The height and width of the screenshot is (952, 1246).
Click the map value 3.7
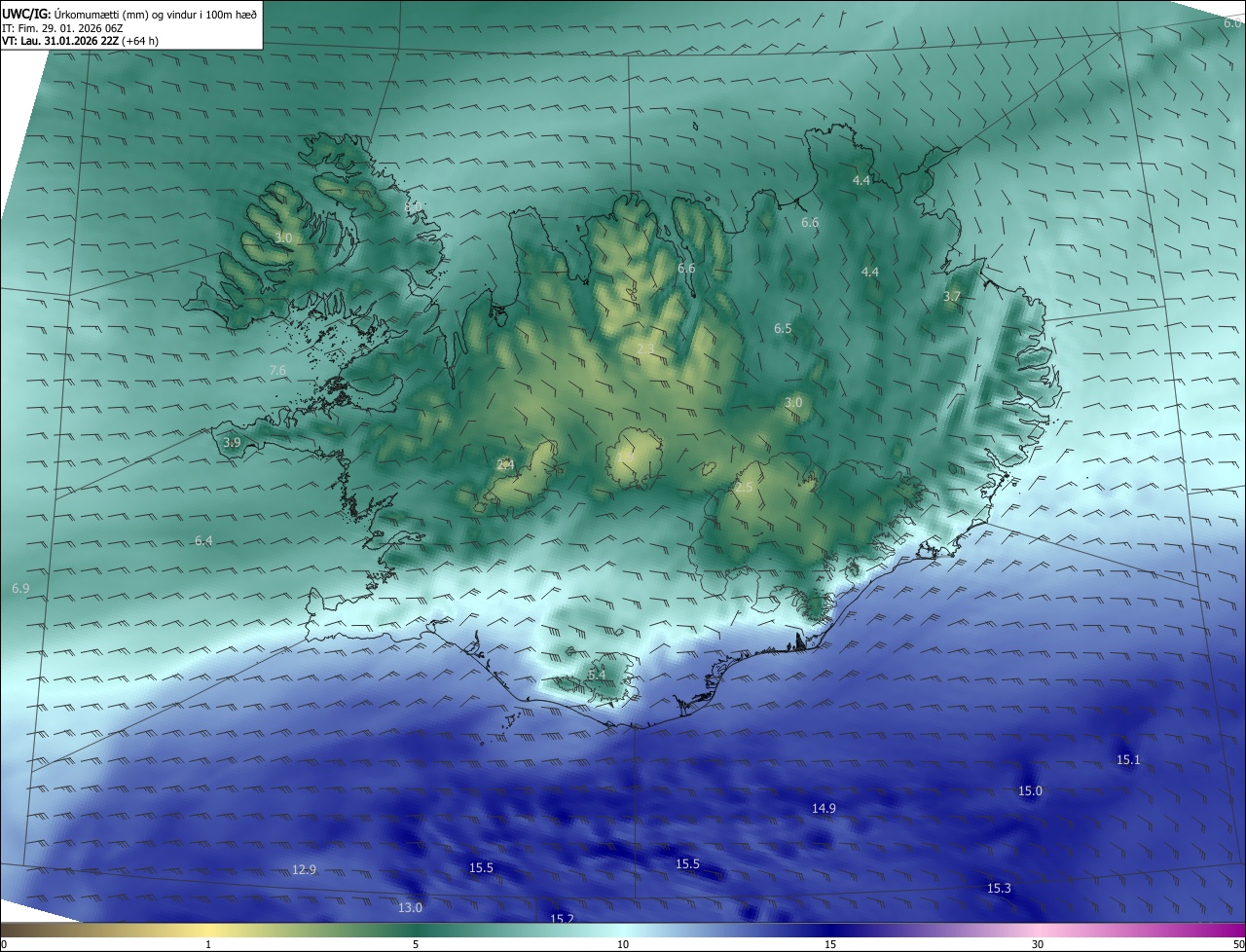click(952, 296)
